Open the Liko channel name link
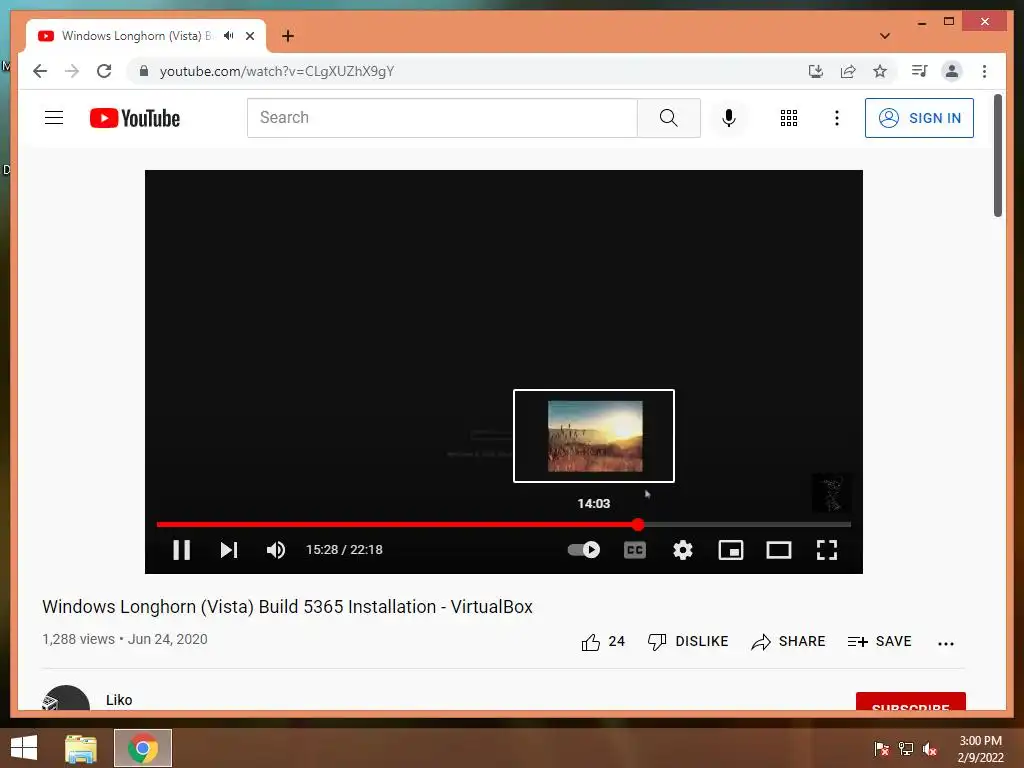The image size is (1024, 768). [x=119, y=700]
